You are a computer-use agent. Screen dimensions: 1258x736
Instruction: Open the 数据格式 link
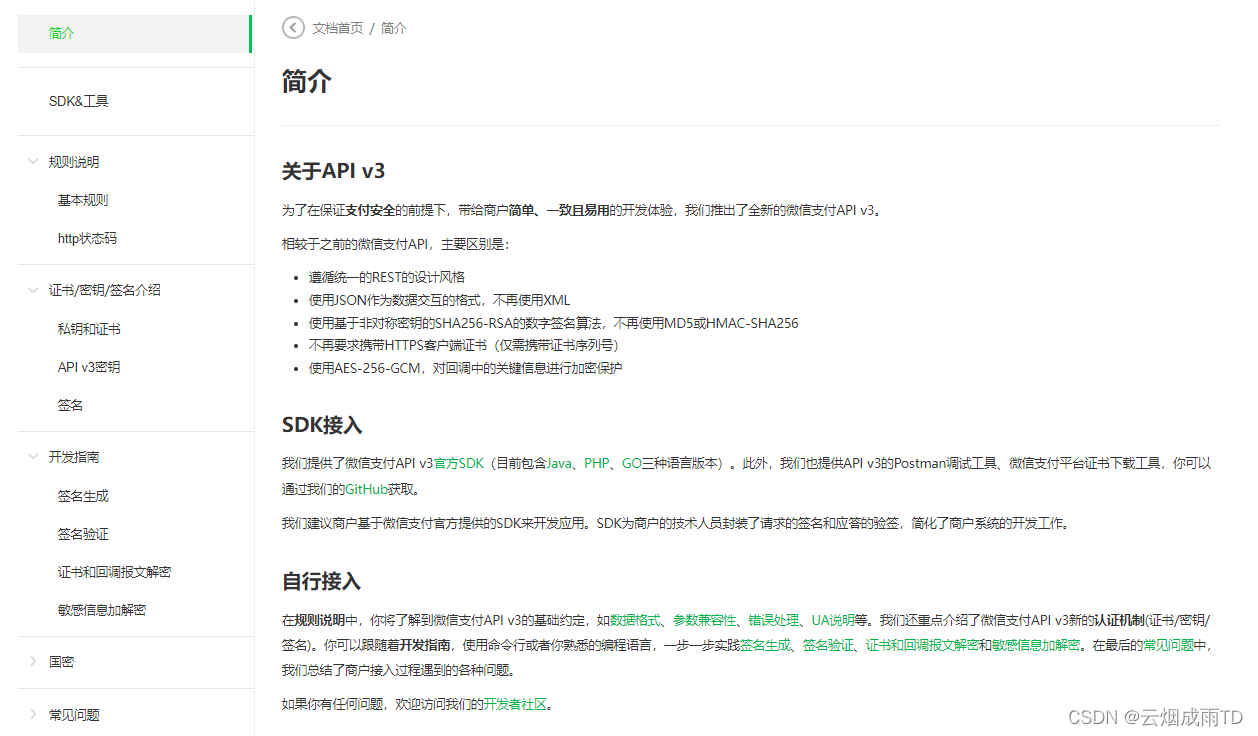tap(636, 619)
